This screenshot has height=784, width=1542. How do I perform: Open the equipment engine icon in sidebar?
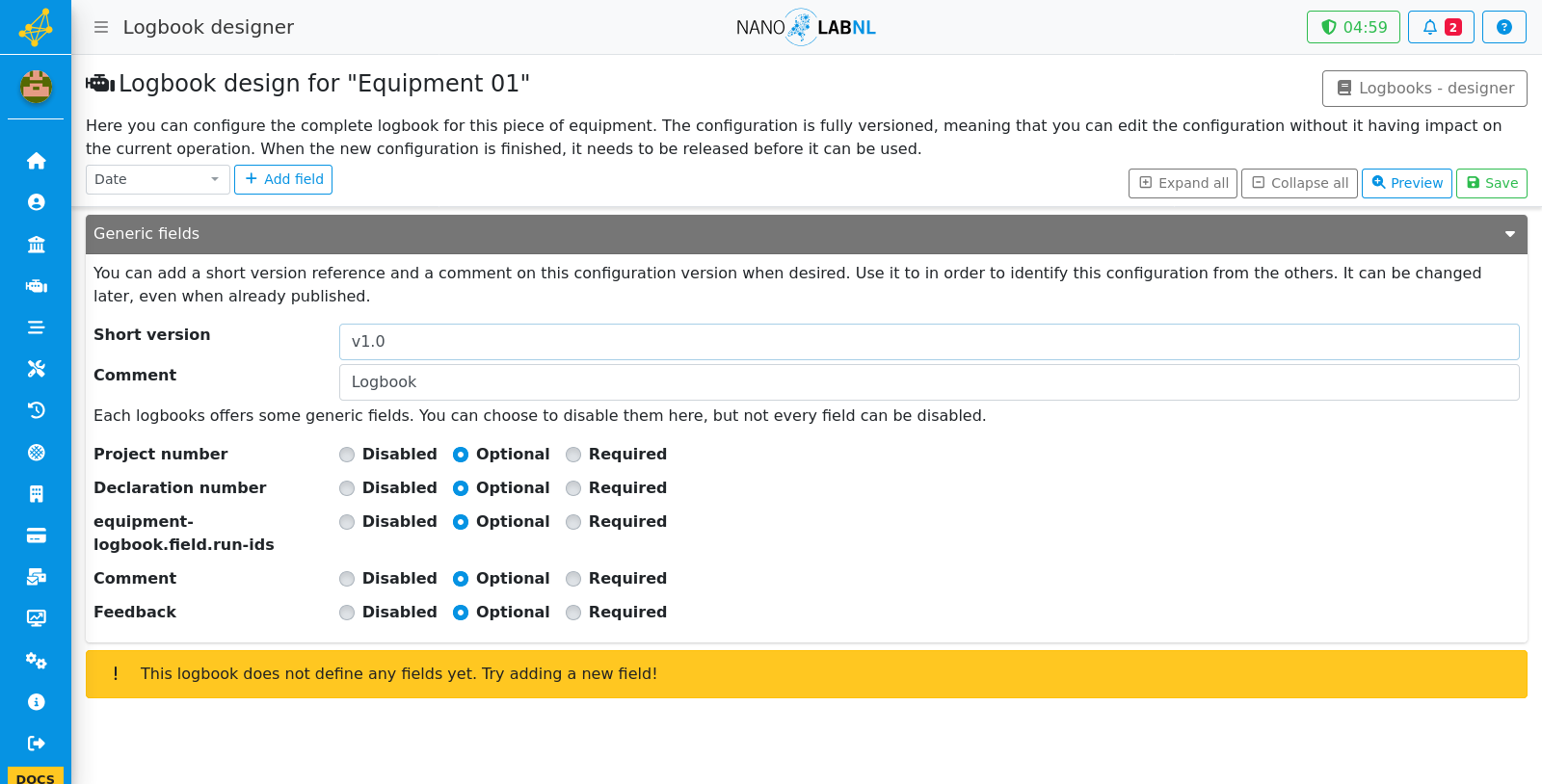pyautogui.click(x=36, y=286)
